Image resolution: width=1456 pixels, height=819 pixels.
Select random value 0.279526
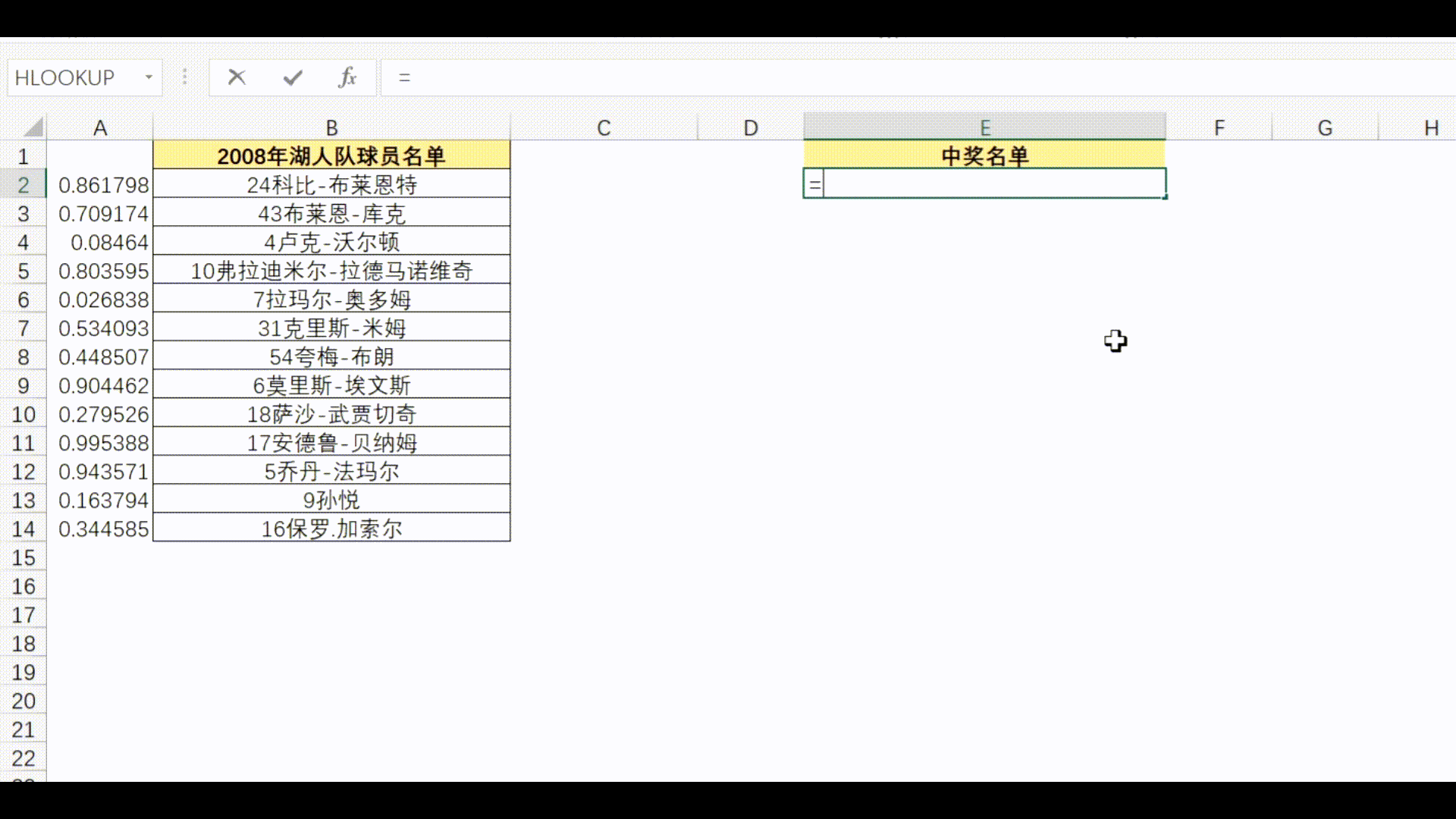pos(100,414)
